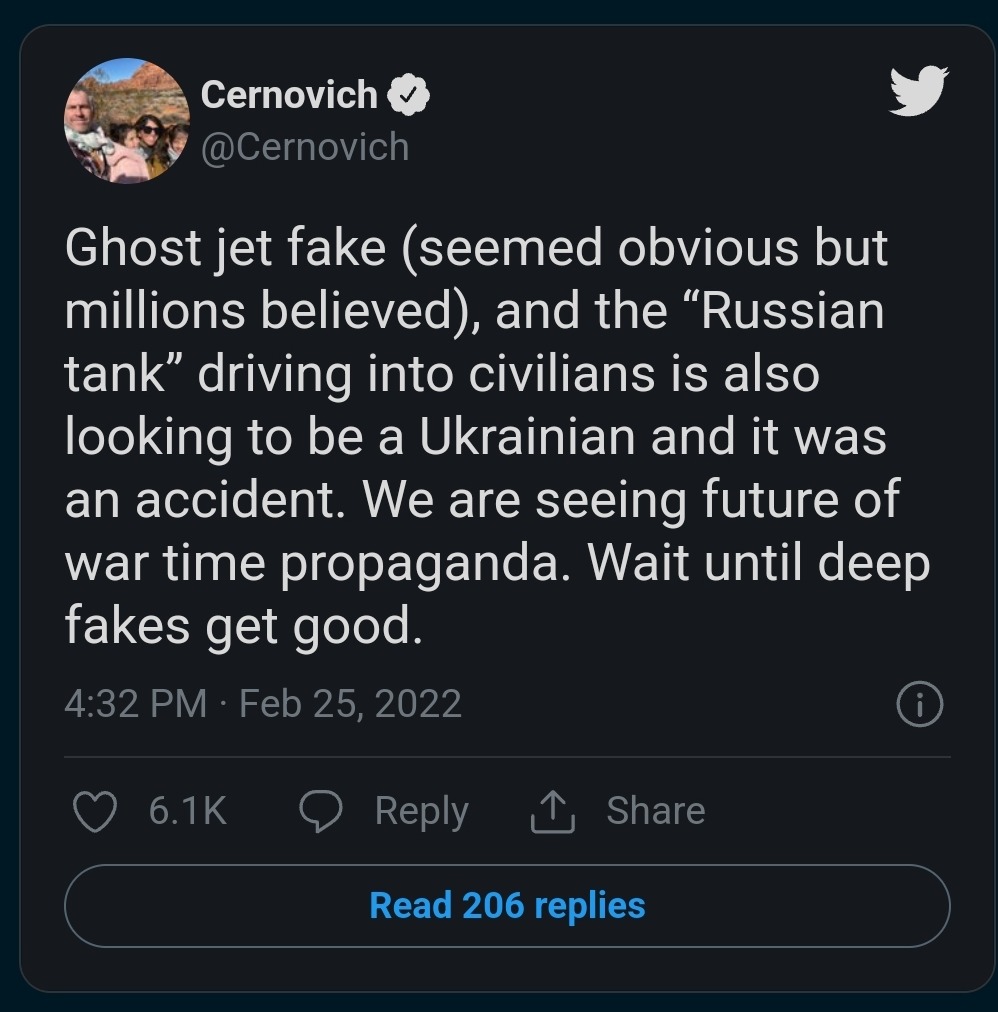Click the 4:32 PM time text

pyautogui.click(x=135, y=704)
